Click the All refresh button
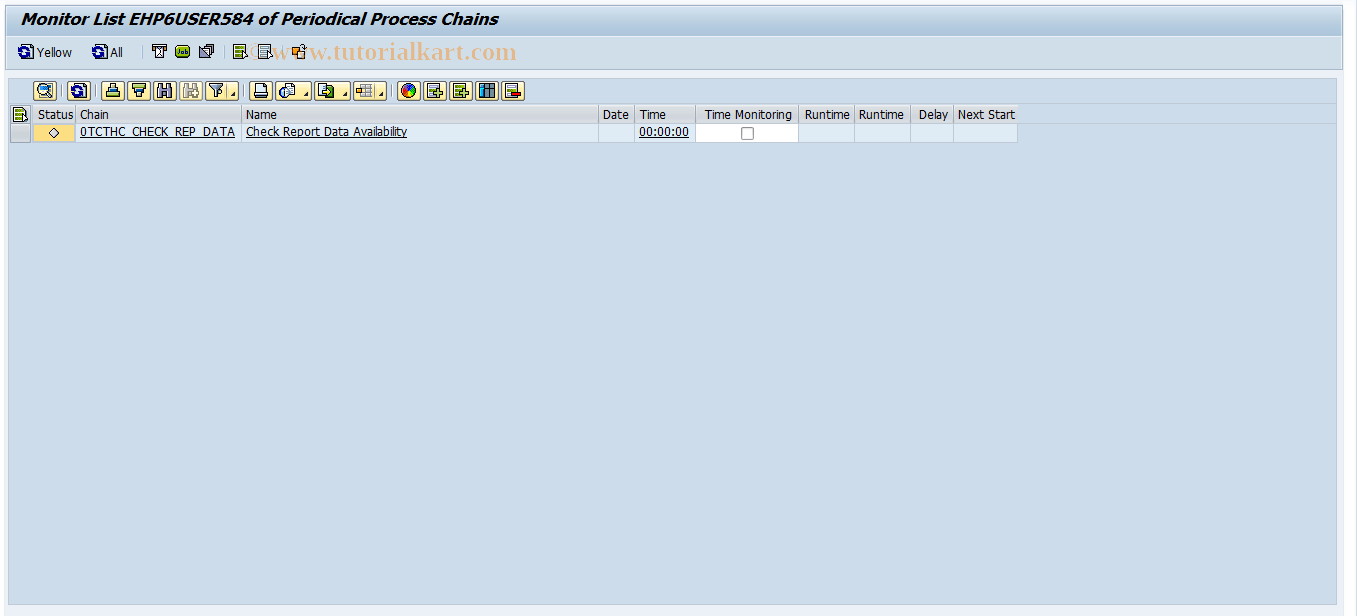 coord(105,52)
